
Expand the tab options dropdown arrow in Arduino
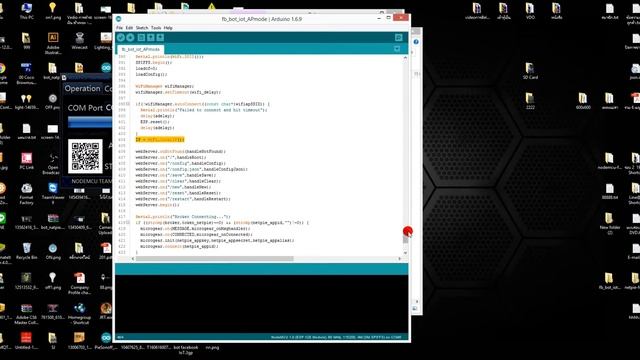pos(397,49)
